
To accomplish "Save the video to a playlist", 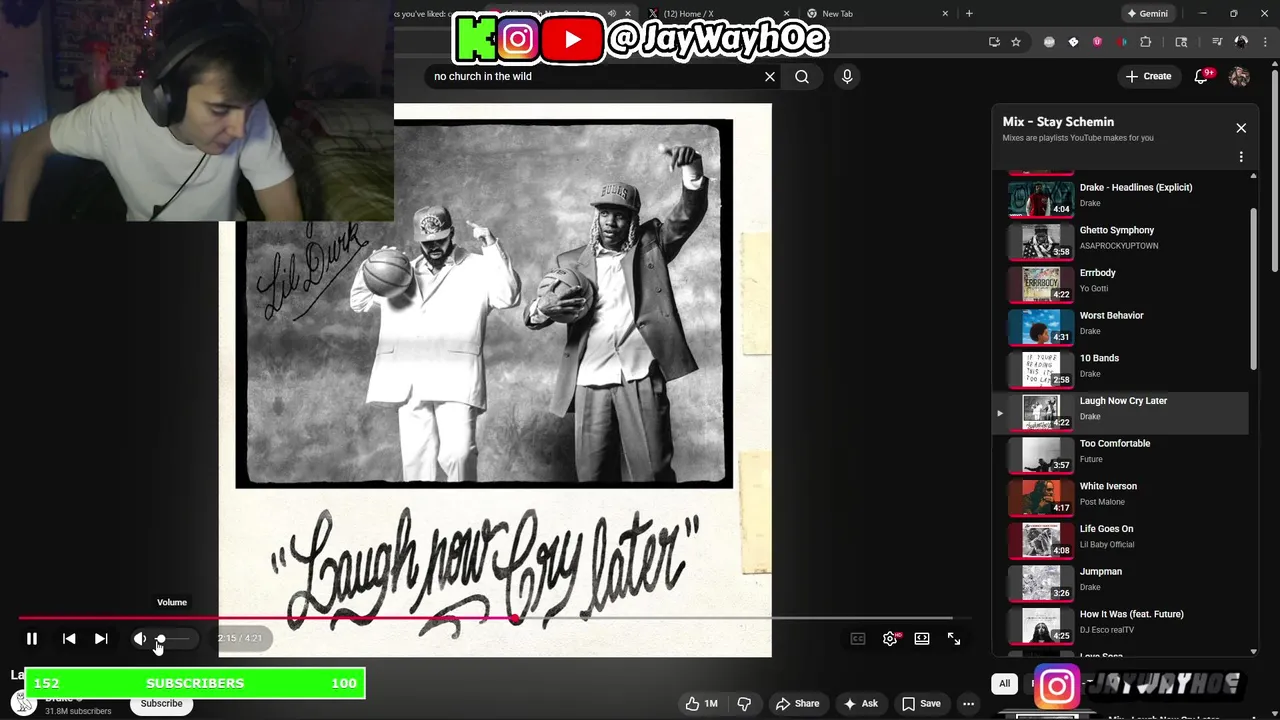I will [922, 704].
